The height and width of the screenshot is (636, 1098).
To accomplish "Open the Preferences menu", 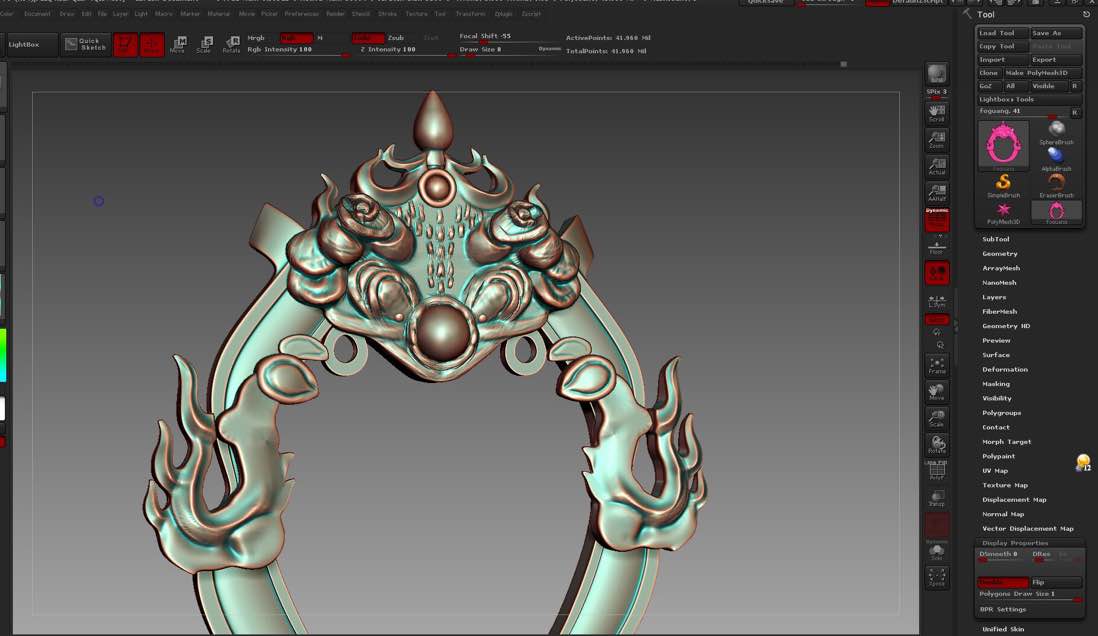I will point(302,13).
